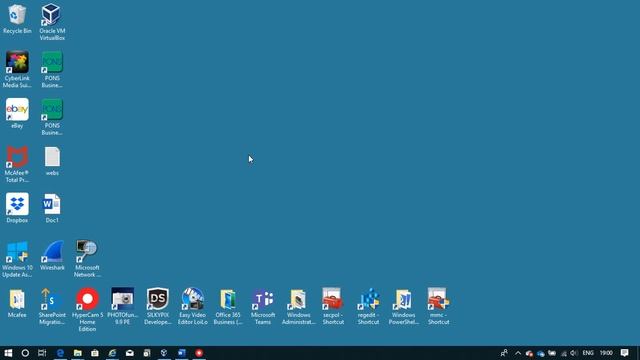
Task: Expand hidden system tray icons chevron
Action: [518, 353]
